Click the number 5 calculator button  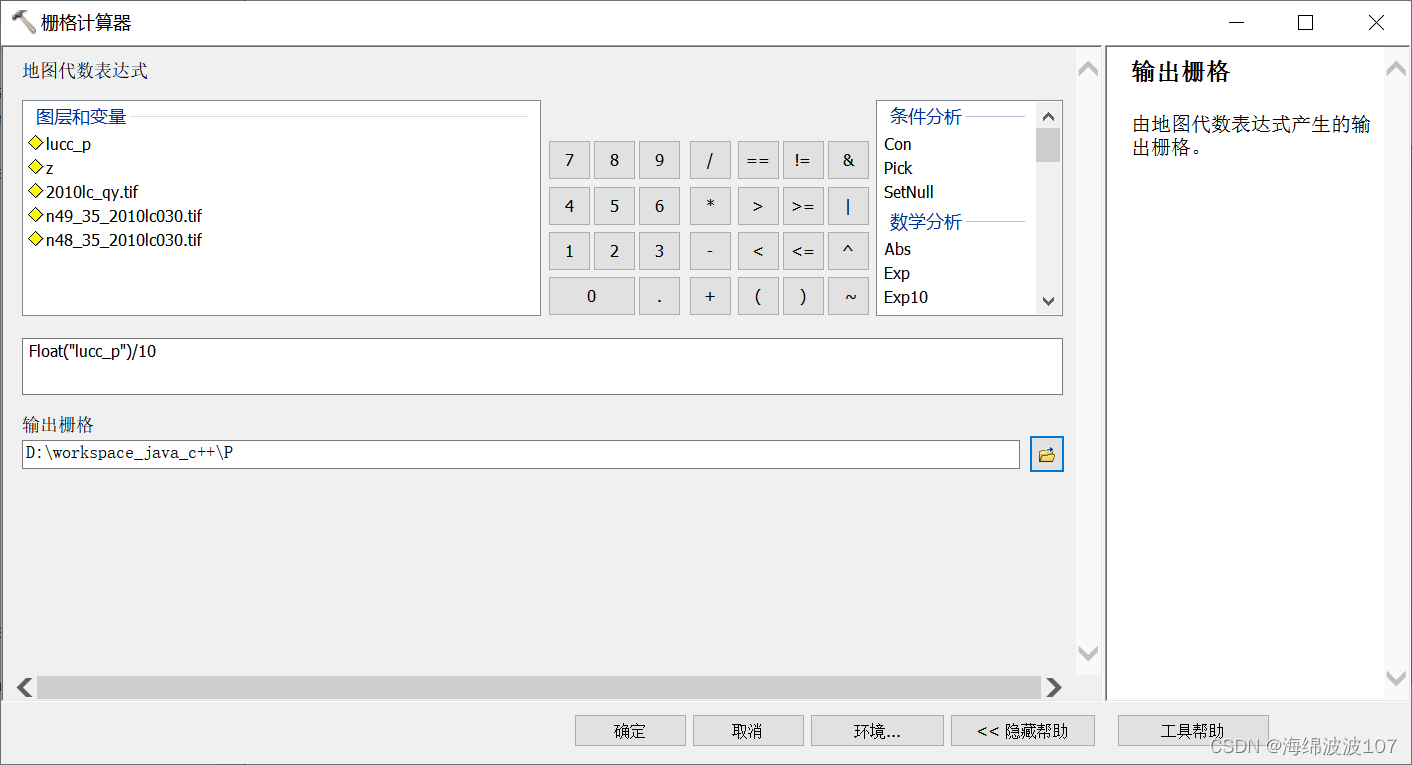click(614, 206)
